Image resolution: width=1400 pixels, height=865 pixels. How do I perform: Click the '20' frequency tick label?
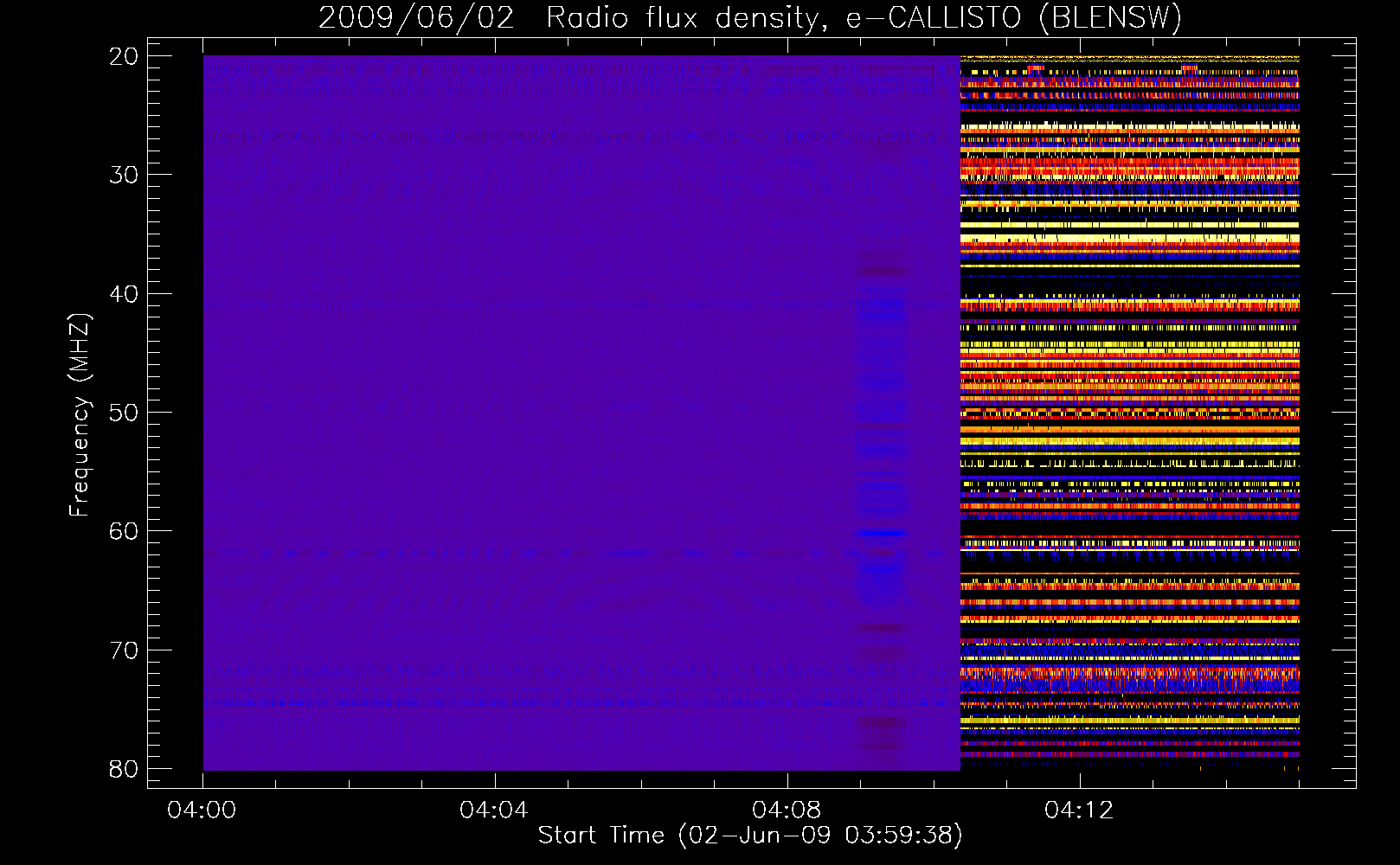[125, 56]
